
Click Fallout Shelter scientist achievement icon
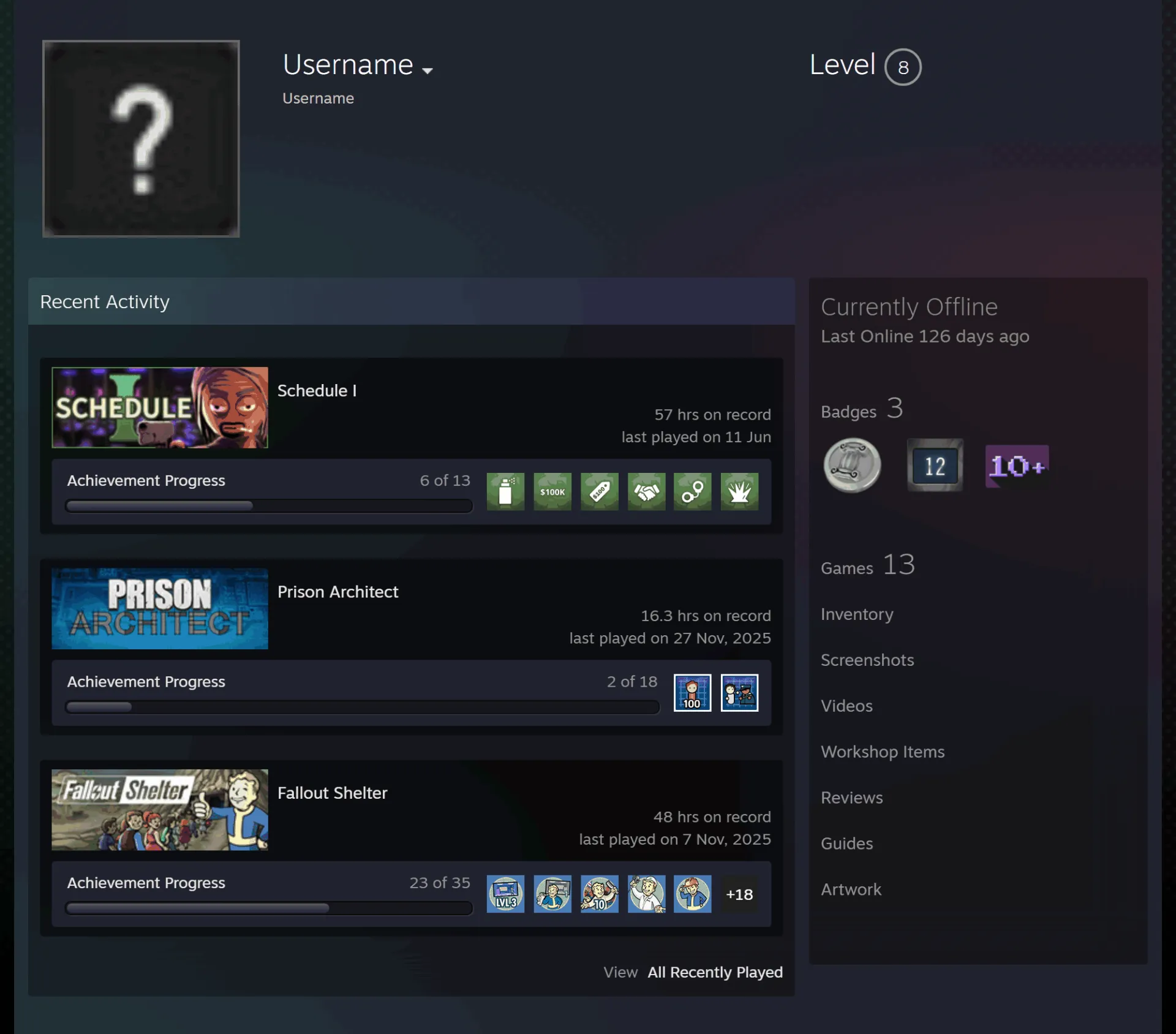click(646, 894)
